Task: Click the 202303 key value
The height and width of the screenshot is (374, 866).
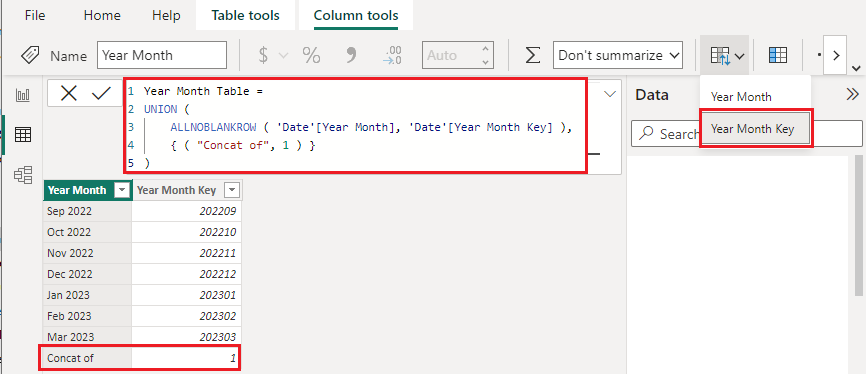Action: pyautogui.click(x=187, y=337)
